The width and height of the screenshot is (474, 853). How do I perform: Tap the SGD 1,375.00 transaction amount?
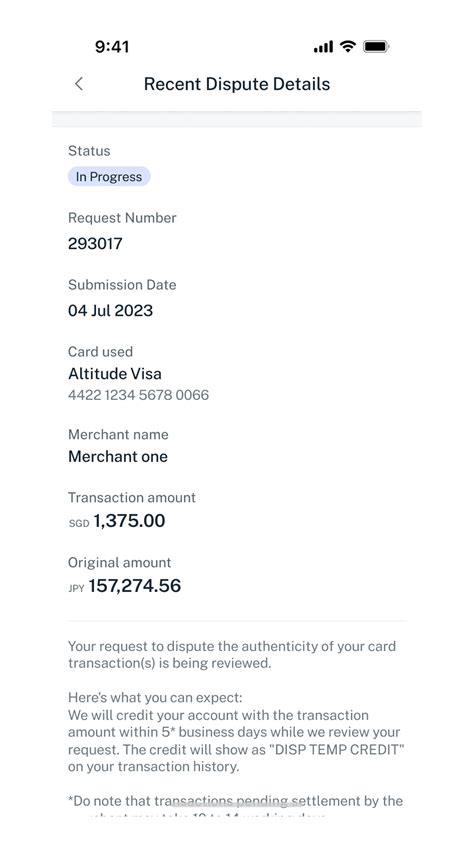[x=116, y=521]
